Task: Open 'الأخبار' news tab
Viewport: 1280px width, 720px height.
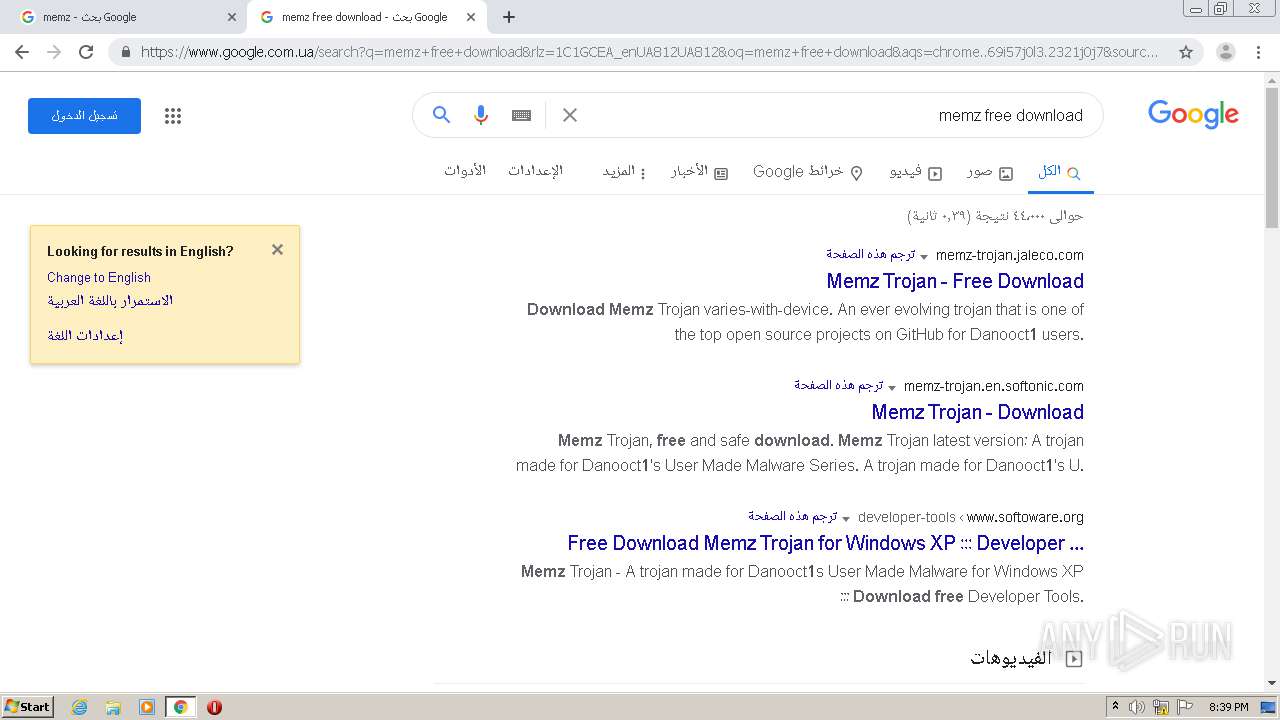Action: pyautogui.click(x=699, y=172)
